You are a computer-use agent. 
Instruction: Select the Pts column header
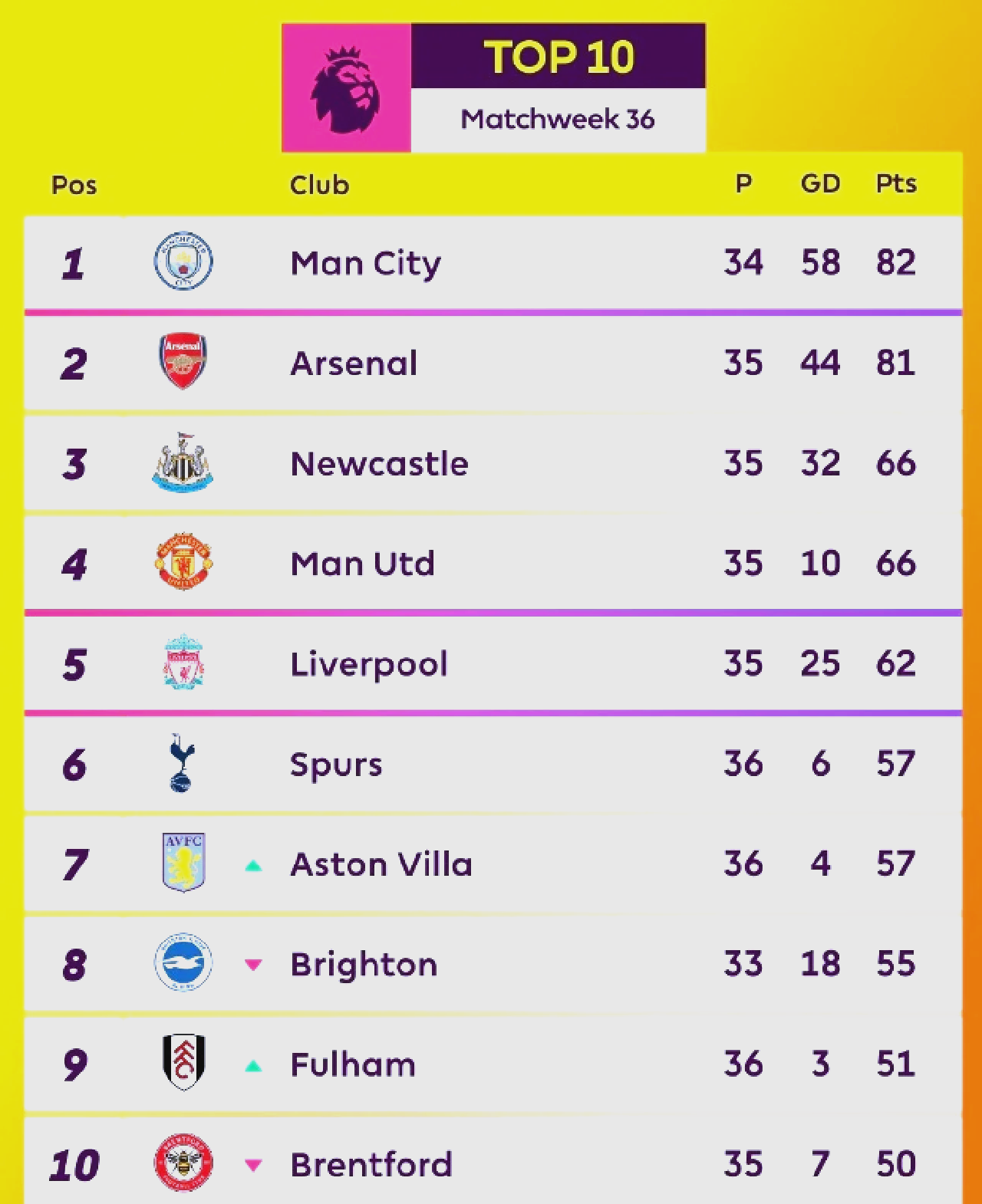coord(896,184)
